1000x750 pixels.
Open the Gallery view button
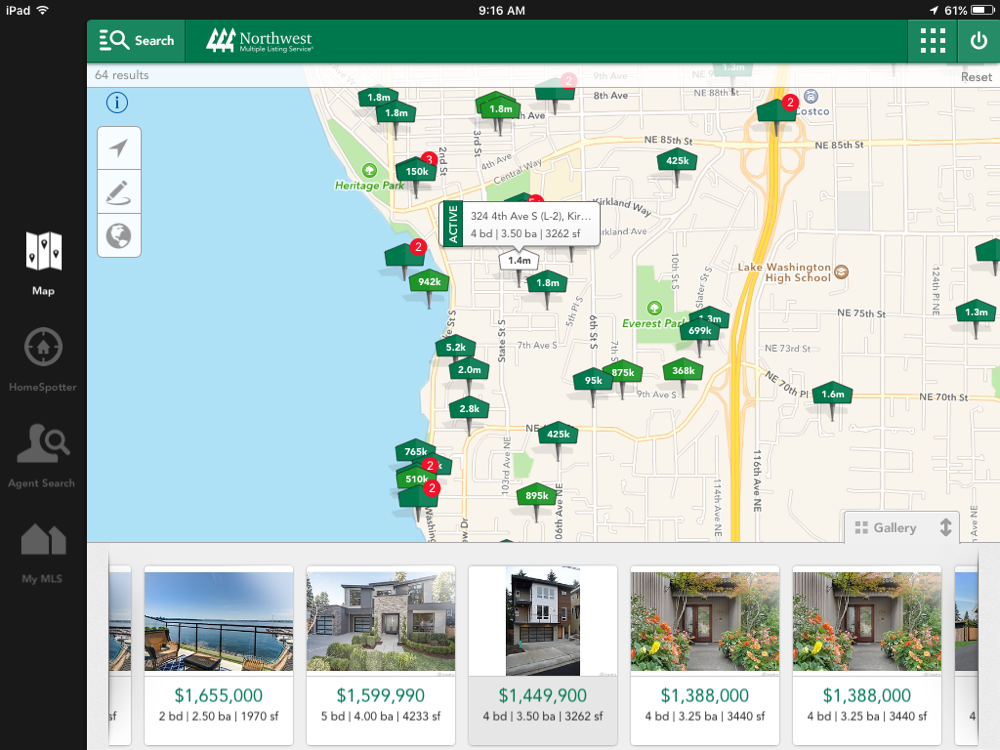coord(886,527)
